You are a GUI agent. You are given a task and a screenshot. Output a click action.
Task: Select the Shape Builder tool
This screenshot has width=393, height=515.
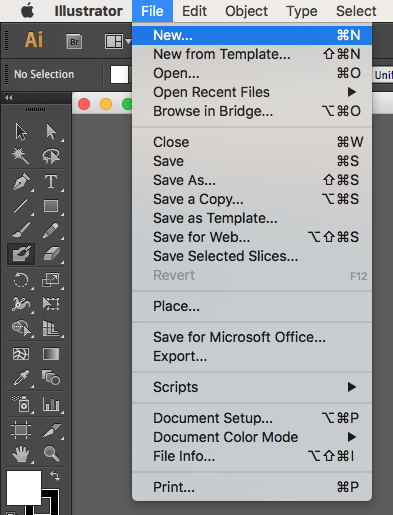(21, 328)
